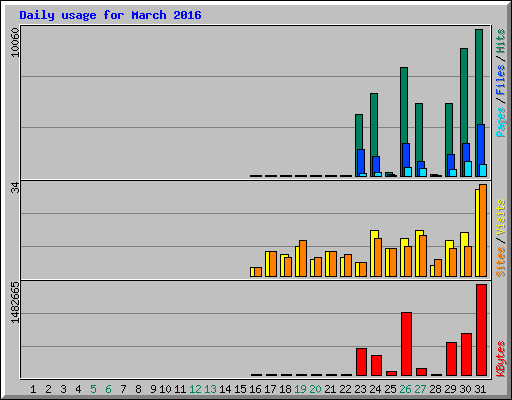Select the red KBytes bar for day 29
The image size is (512, 400).
(x=451, y=359)
